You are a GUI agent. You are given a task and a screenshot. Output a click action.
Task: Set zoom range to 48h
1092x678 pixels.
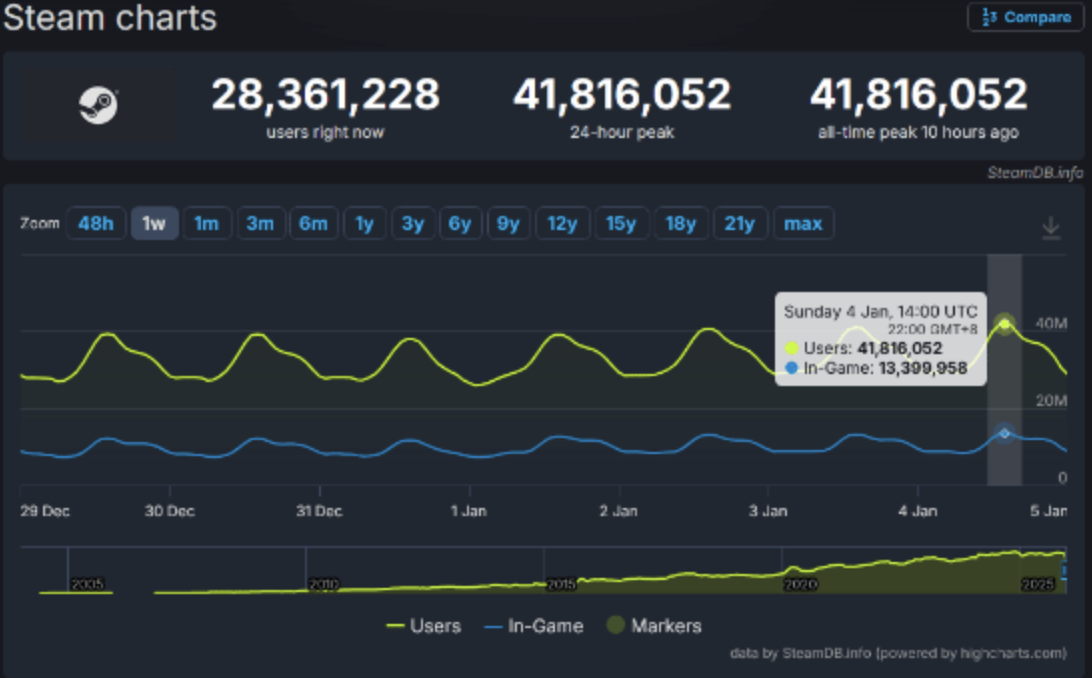click(x=95, y=223)
